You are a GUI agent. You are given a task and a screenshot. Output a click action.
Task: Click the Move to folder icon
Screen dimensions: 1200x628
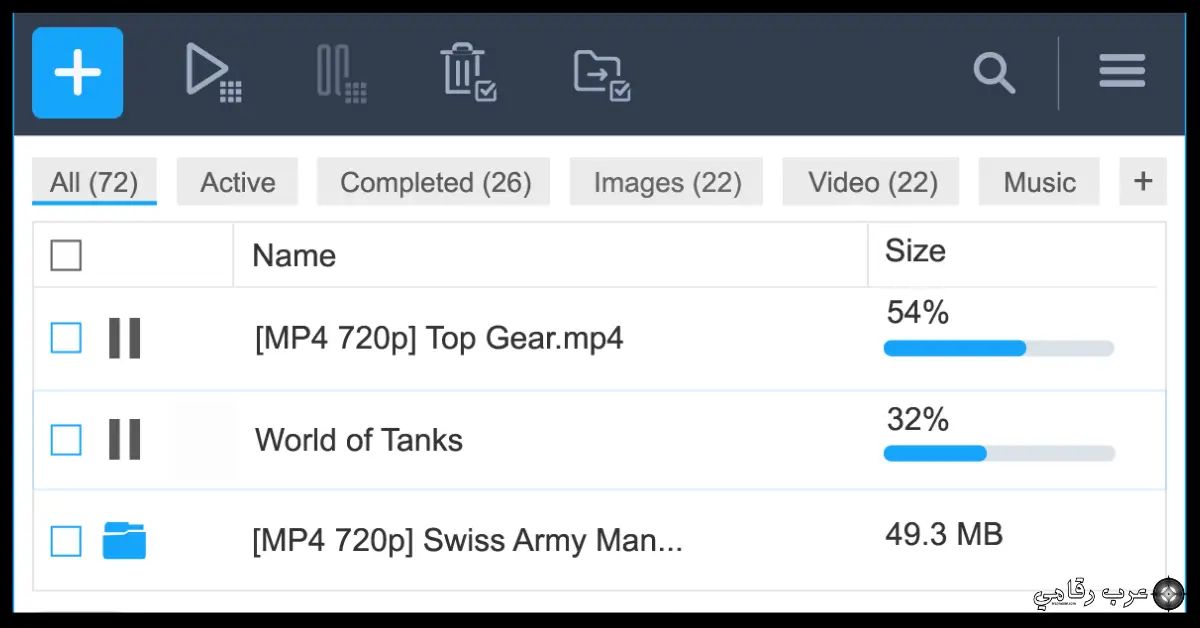click(x=602, y=72)
